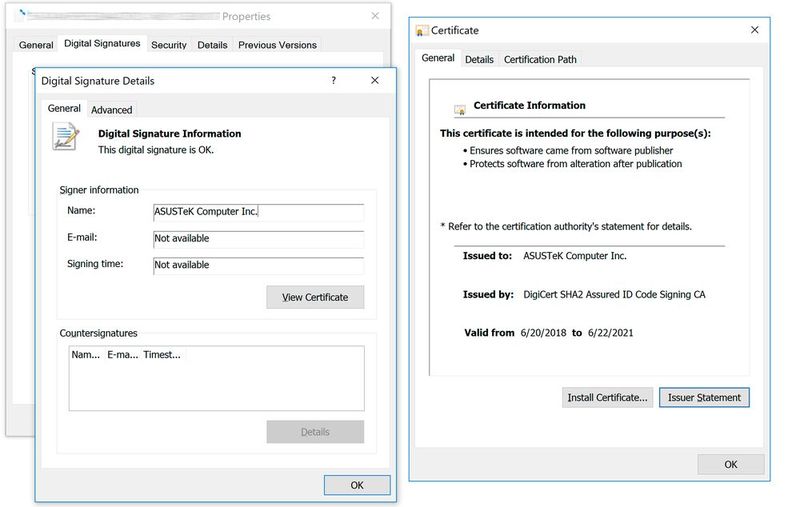800x507 pixels.
Task: Click the View Certificate button
Action: pyautogui.click(x=315, y=297)
